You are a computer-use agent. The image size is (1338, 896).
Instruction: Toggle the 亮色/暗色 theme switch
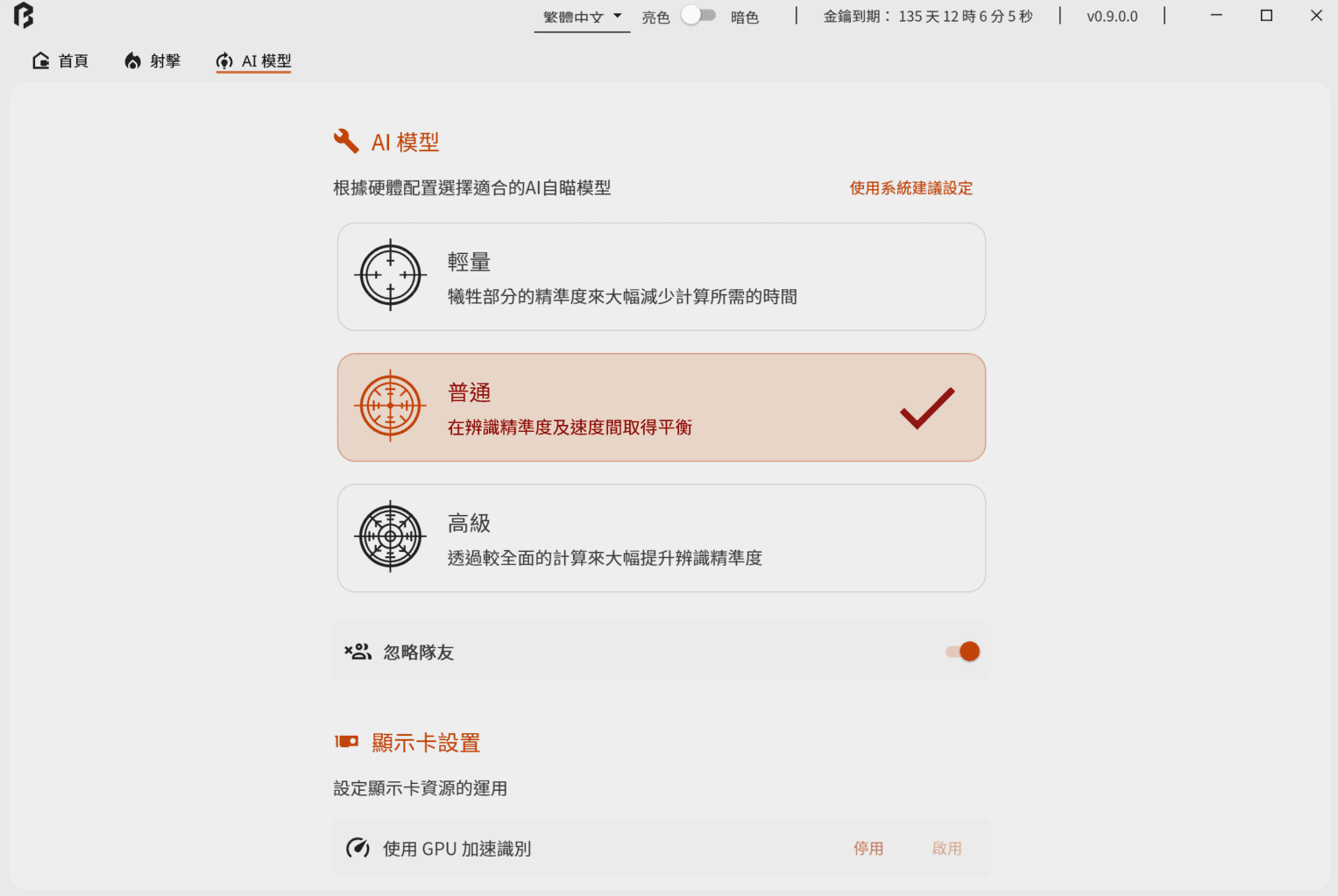coord(699,16)
